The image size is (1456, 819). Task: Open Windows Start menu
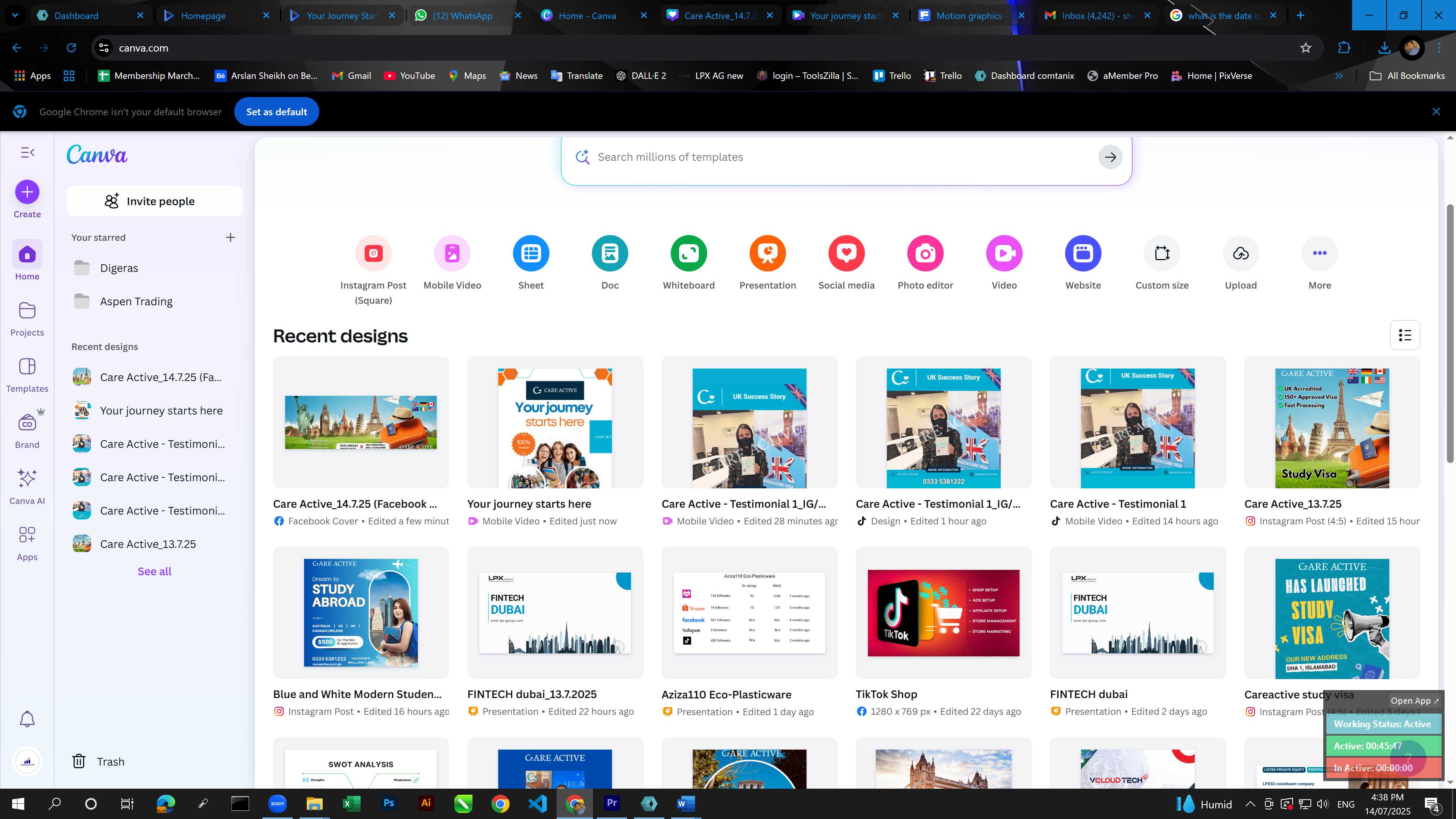pyautogui.click(x=18, y=803)
